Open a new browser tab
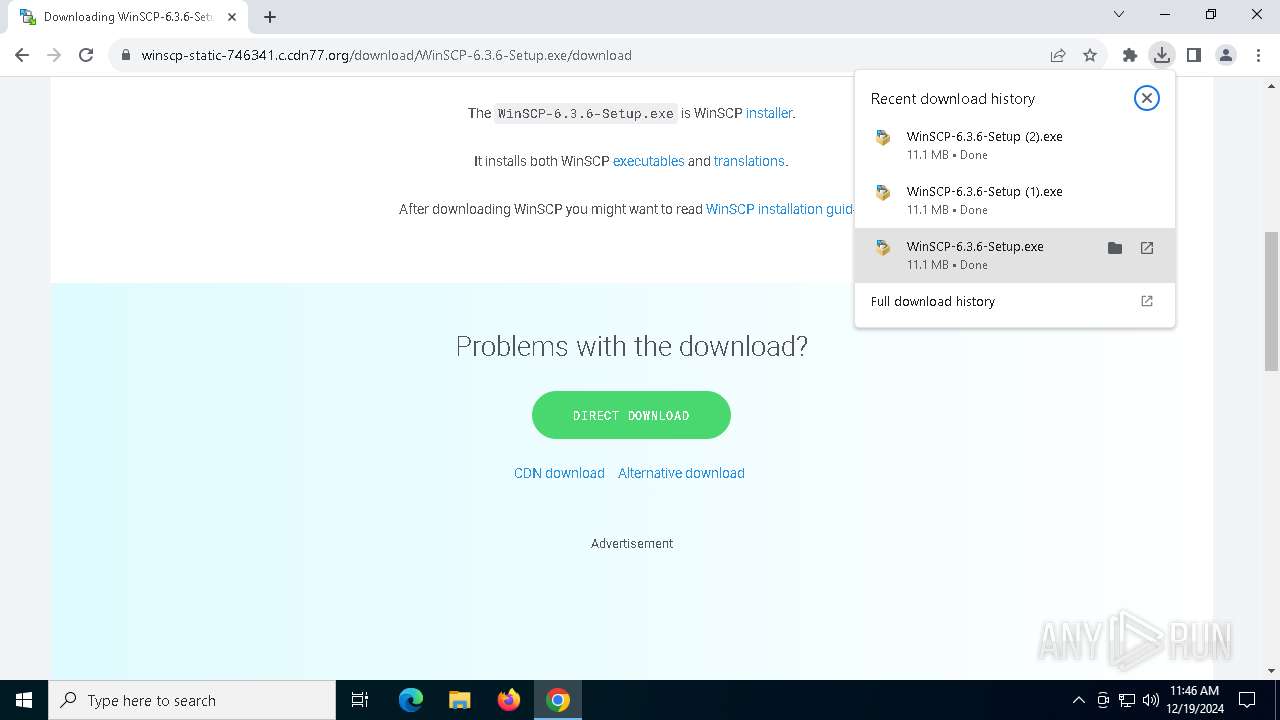Viewport: 1280px width, 720px height. (270, 16)
